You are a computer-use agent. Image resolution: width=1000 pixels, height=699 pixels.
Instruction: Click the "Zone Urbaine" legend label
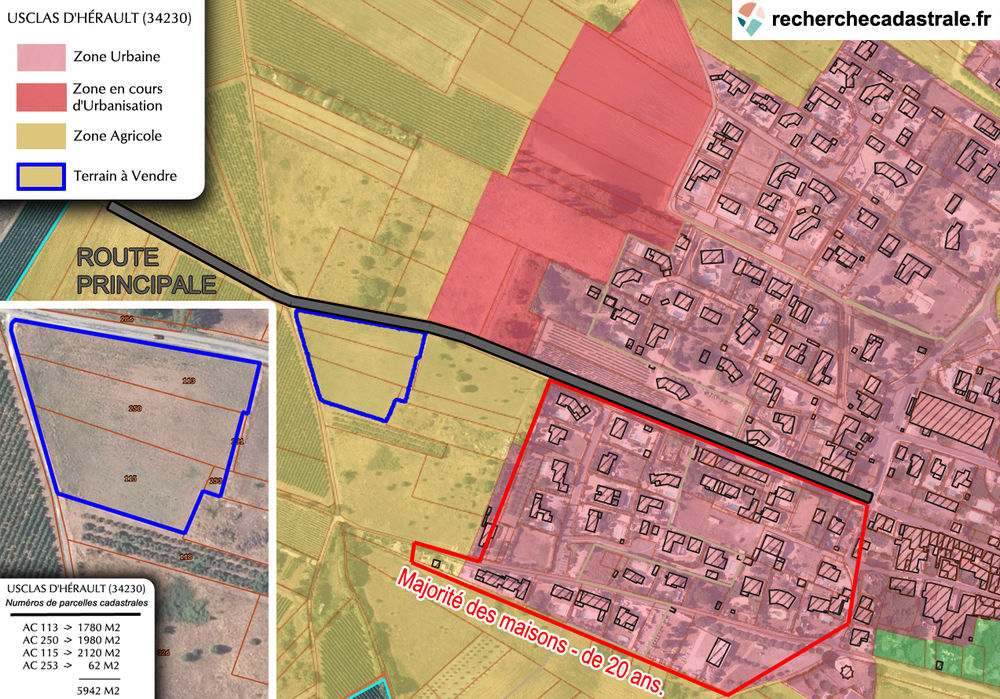tap(117, 56)
